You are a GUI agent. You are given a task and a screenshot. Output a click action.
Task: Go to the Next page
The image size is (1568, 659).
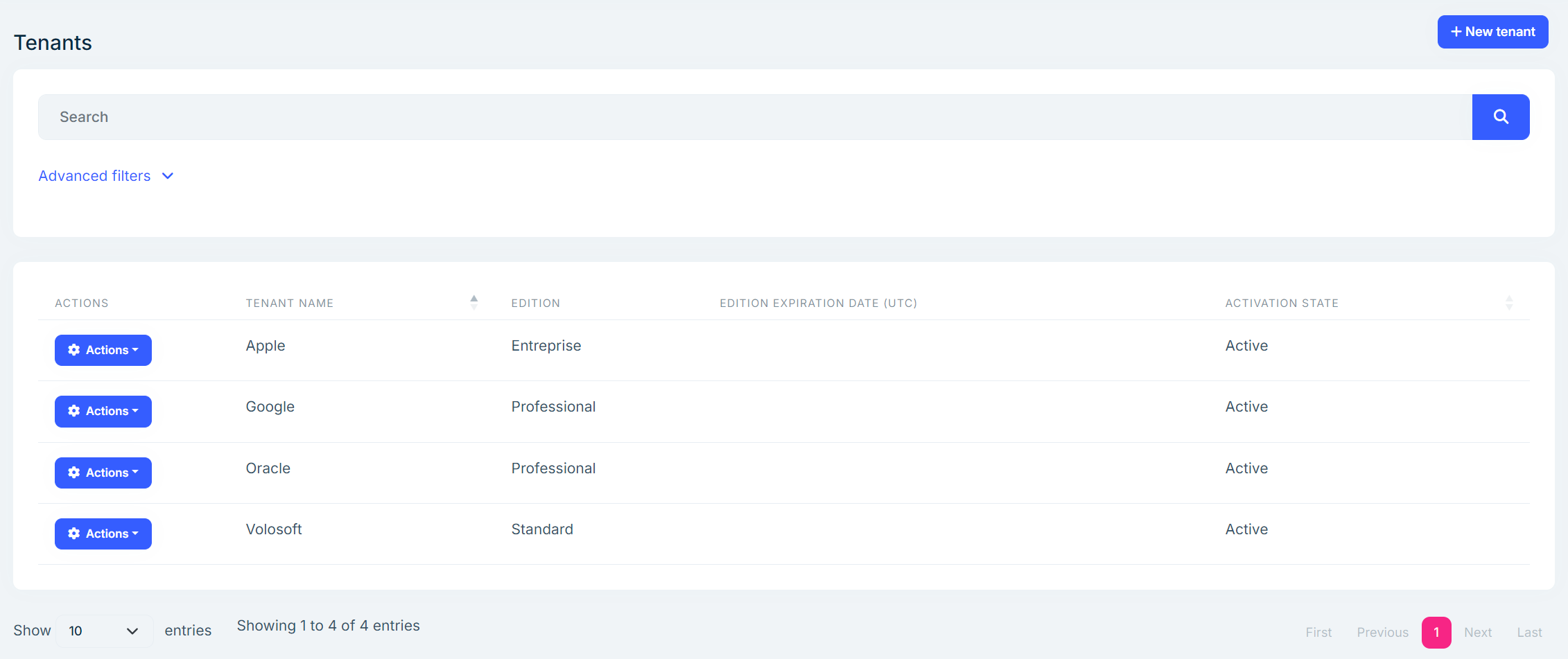pos(1477,632)
